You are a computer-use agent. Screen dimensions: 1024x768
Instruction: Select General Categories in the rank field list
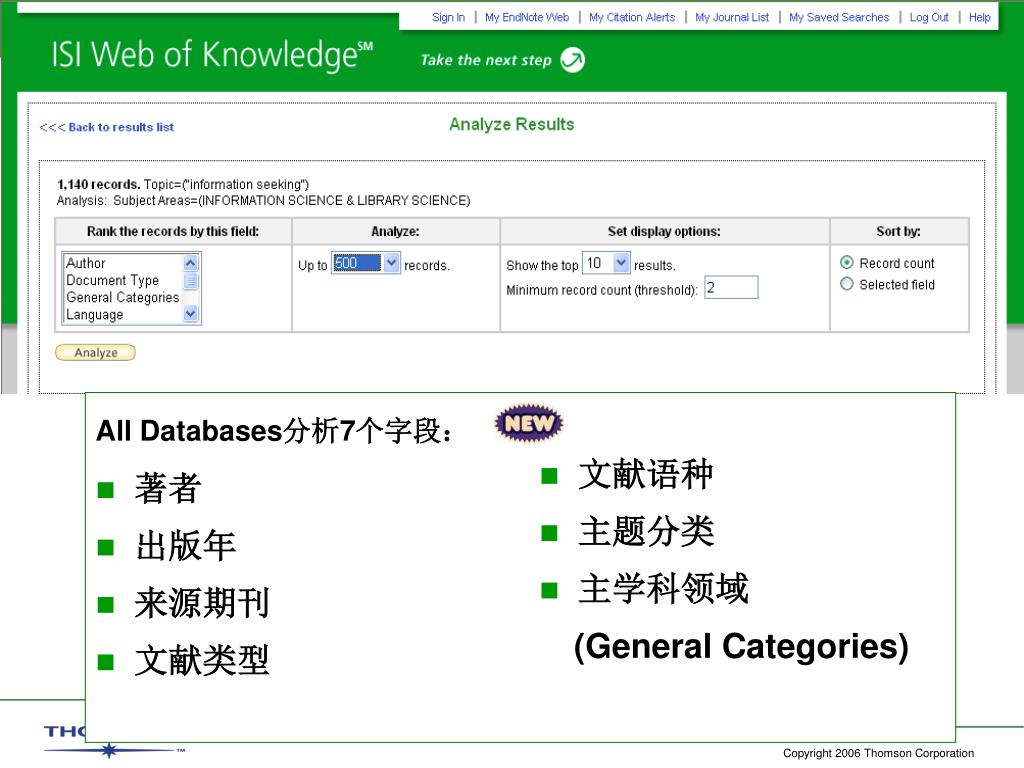[x=122, y=297]
